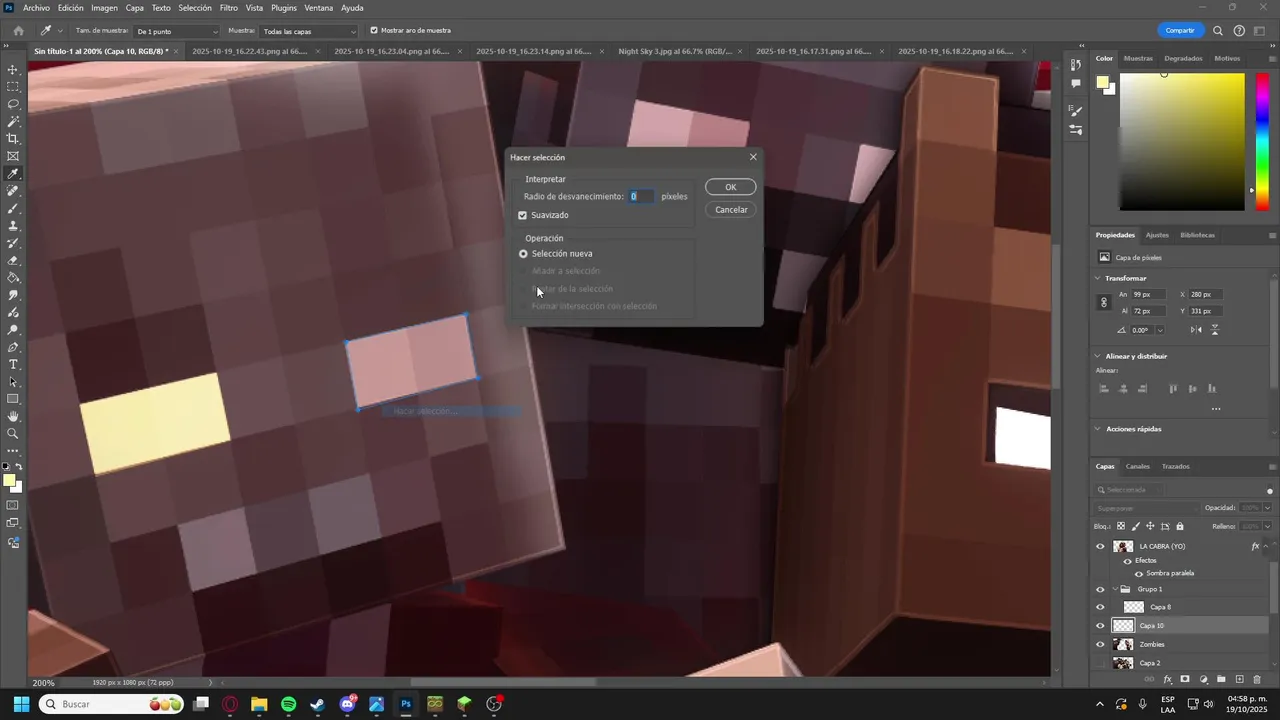
Task: Click the Compartir button
Action: click(1180, 30)
